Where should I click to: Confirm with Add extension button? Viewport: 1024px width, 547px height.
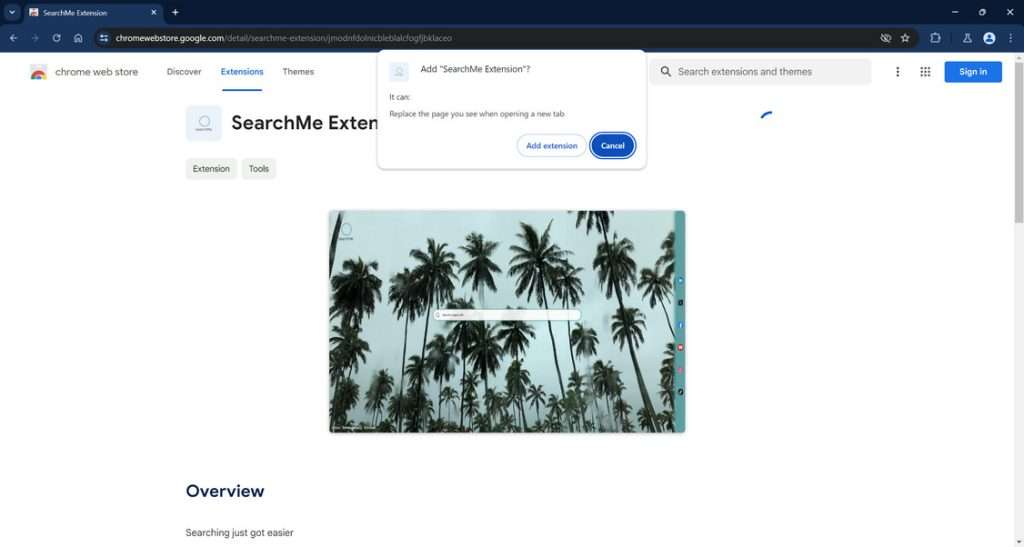click(x=552, y=146)
